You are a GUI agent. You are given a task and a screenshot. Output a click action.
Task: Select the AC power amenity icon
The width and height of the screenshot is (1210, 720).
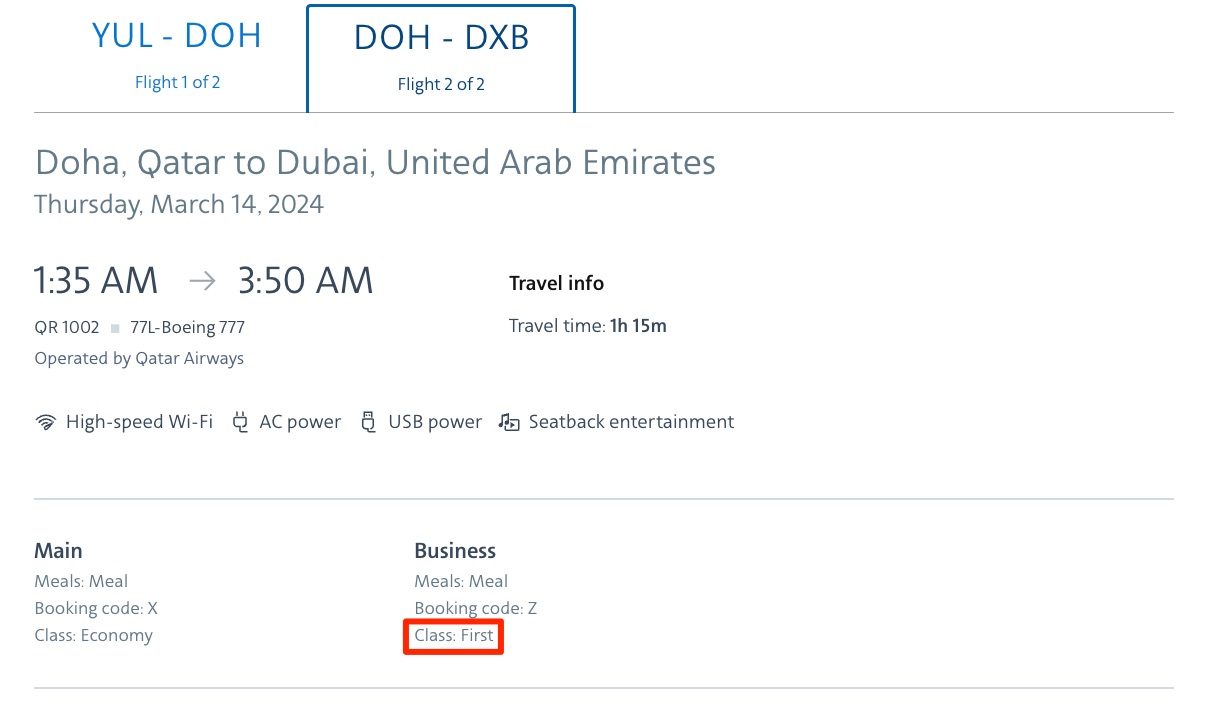[x=240, y=422]
